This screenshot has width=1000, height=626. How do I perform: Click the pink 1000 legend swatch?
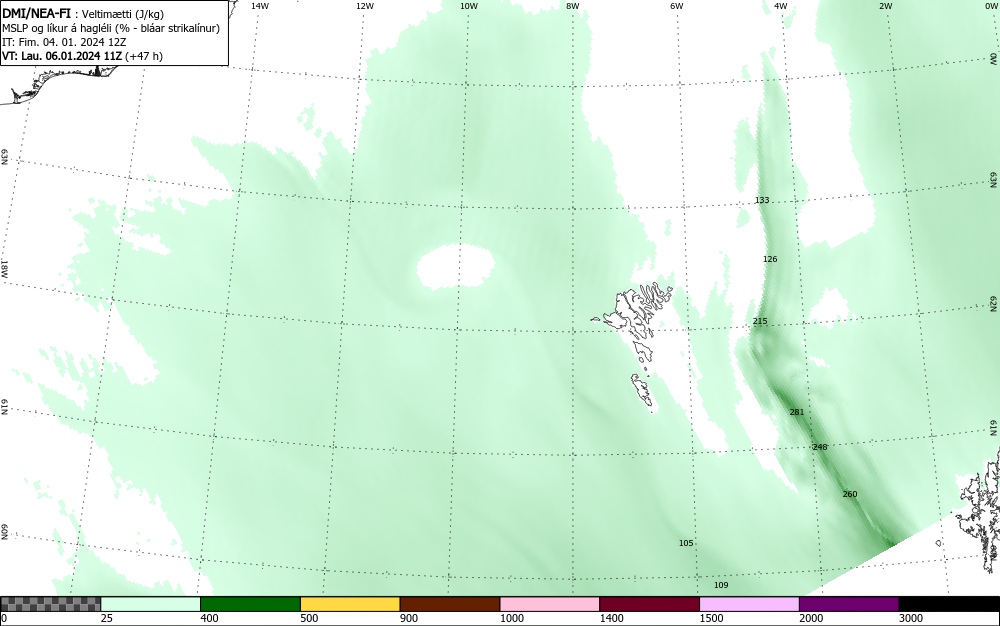tap(550, 604)
